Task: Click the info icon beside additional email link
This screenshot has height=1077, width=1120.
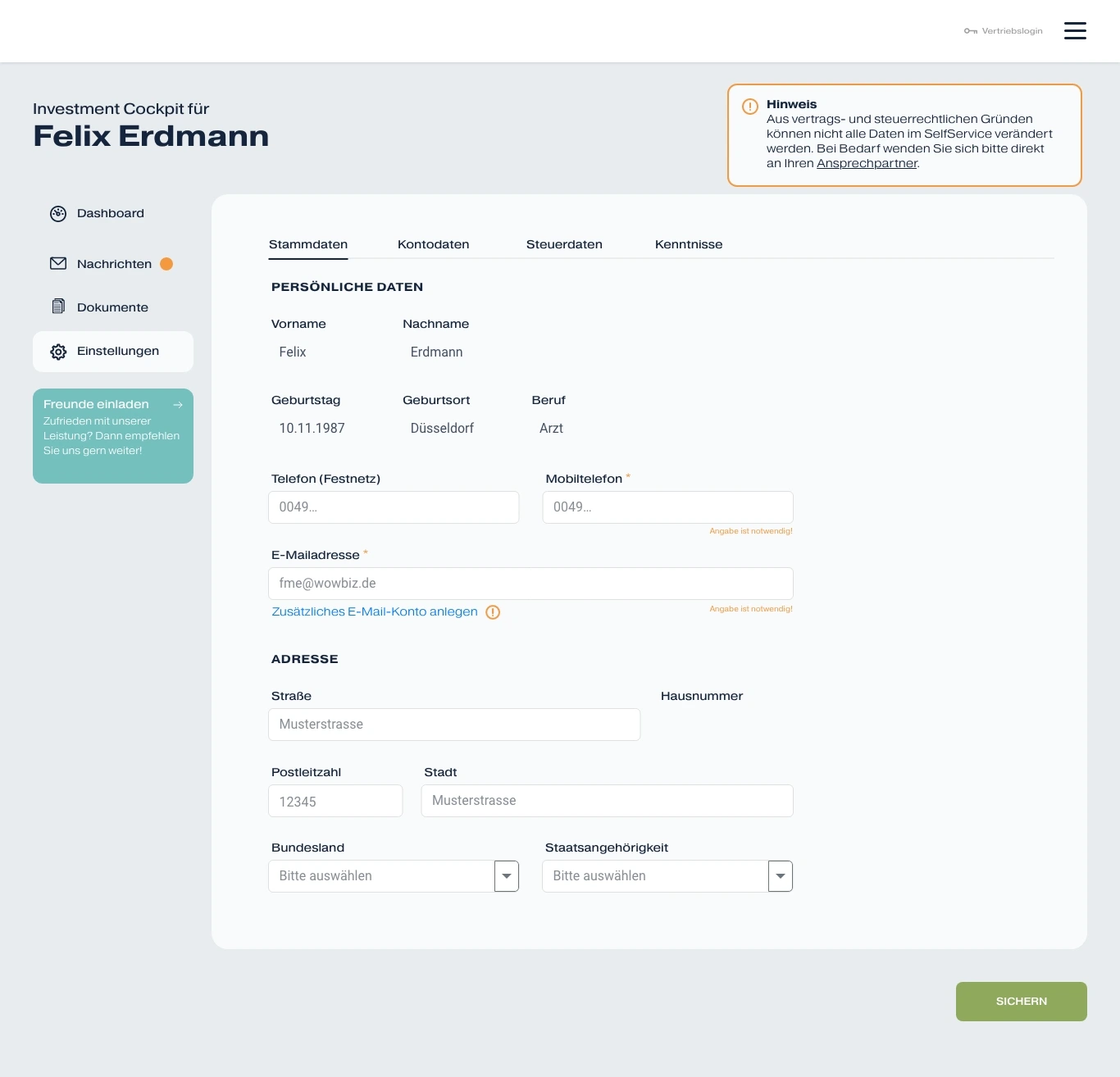Action: point(493,612)
